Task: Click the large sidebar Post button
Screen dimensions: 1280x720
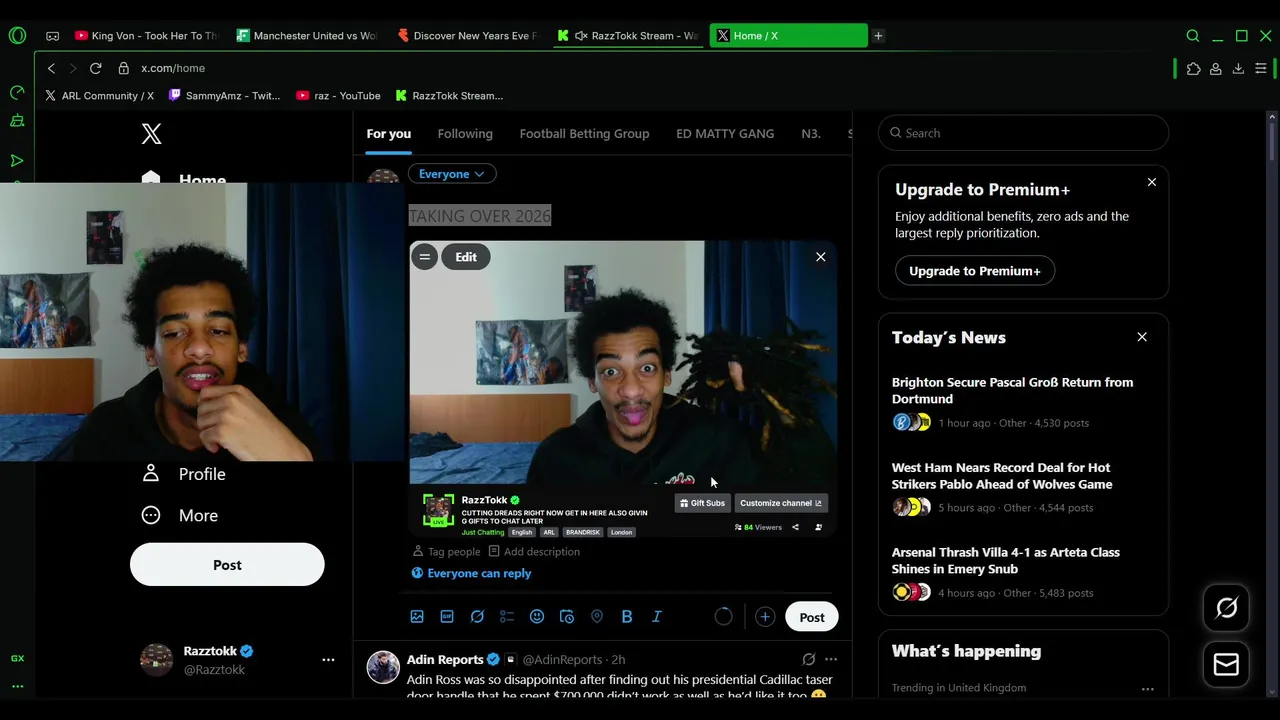Action: click(x=227, y=565)
